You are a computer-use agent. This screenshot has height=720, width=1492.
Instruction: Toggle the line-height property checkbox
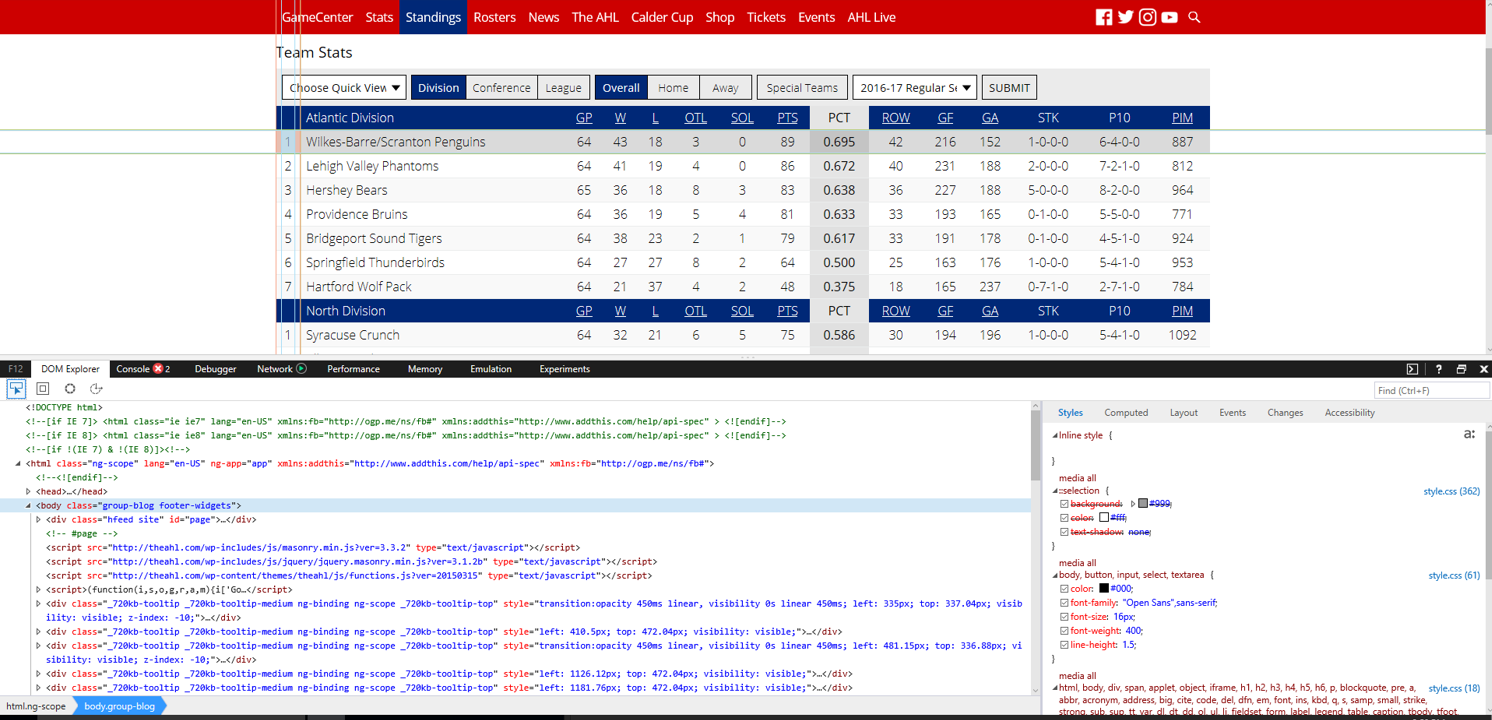[1064, 645]
